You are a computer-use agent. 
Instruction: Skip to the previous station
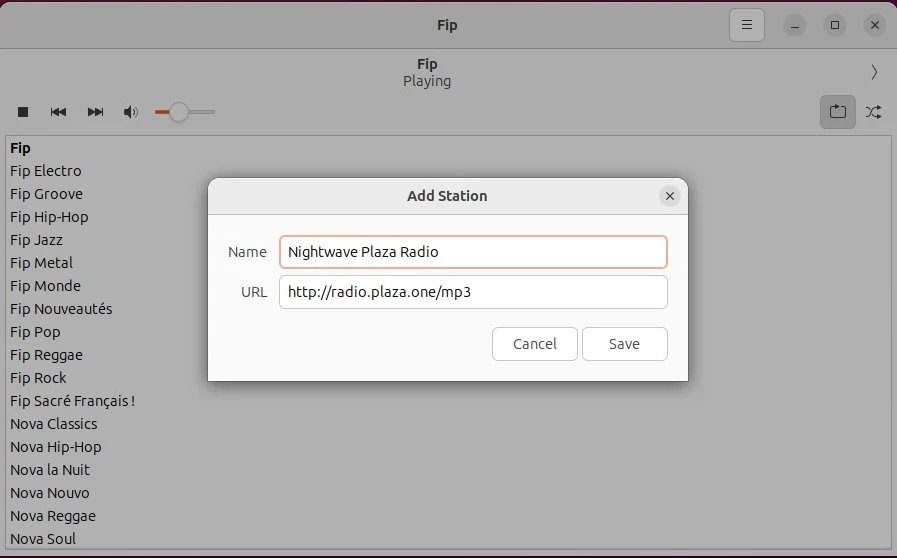coord(59,112)
